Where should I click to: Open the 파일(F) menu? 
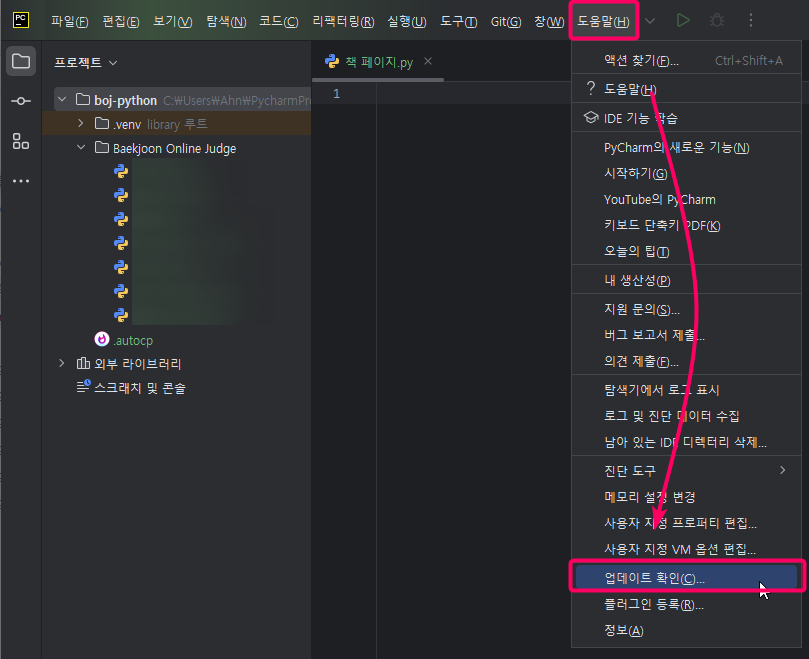tap(70, 22)
